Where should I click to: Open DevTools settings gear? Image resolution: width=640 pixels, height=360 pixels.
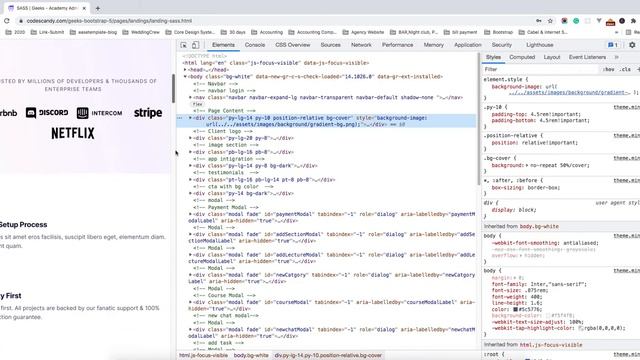click(632, 45)
